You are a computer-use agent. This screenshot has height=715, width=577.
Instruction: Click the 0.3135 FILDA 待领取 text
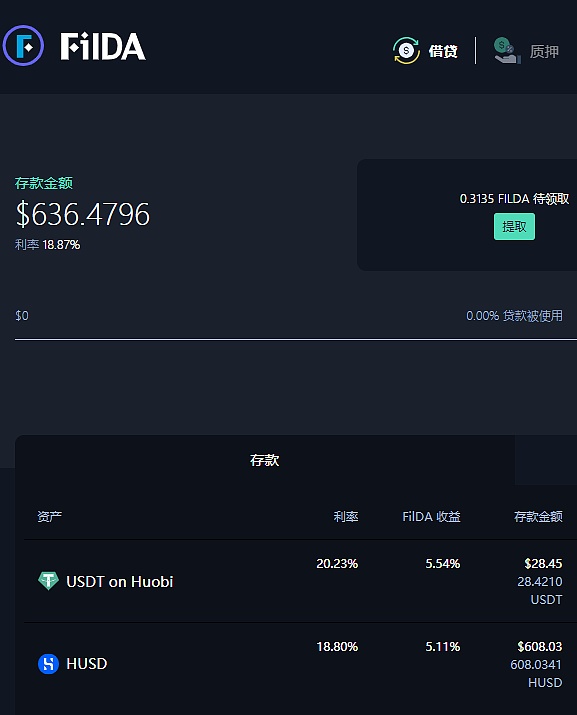pyautogui.click(x=514, y=198)
